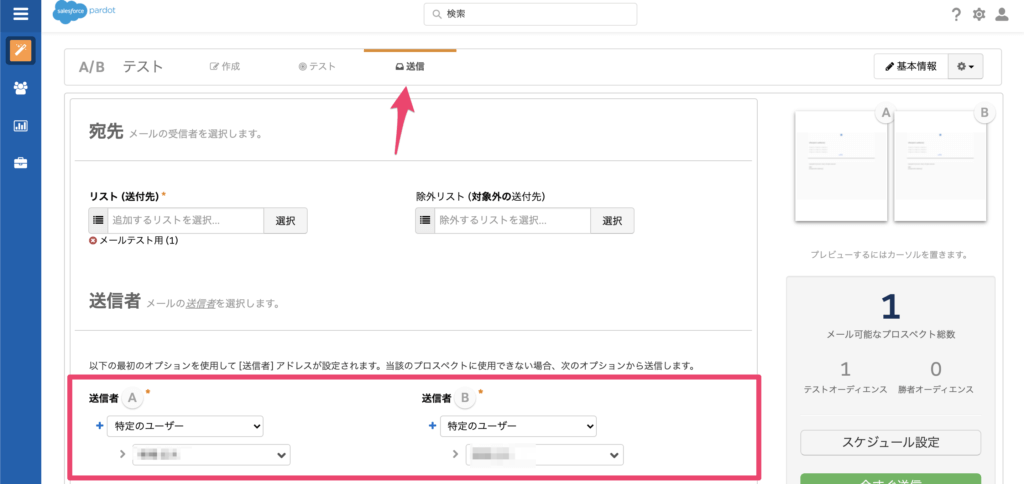Click the 検索 search field

(530, 14)
